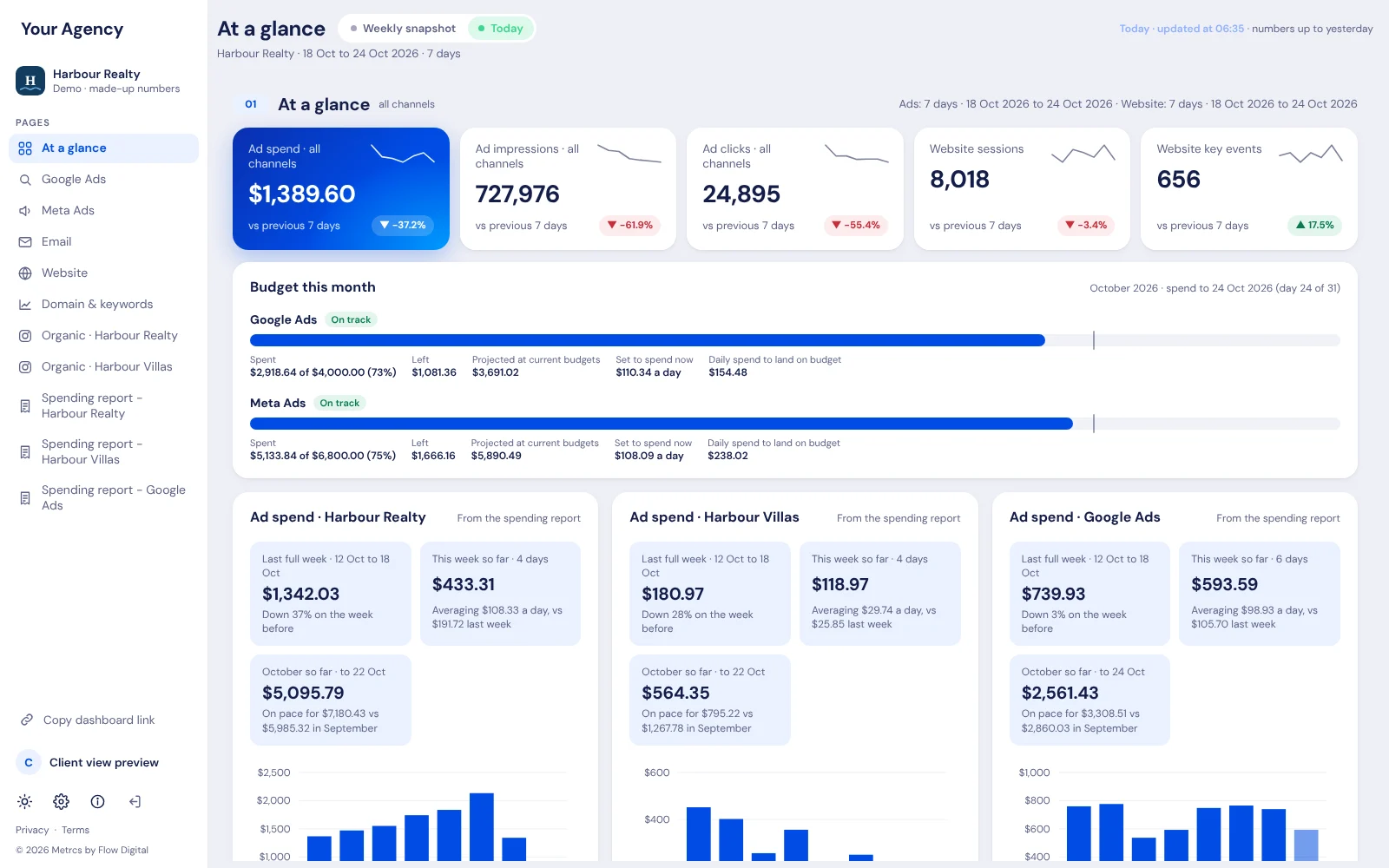
Task: Click the Harbour Realty demo account header
Action: 104,81
